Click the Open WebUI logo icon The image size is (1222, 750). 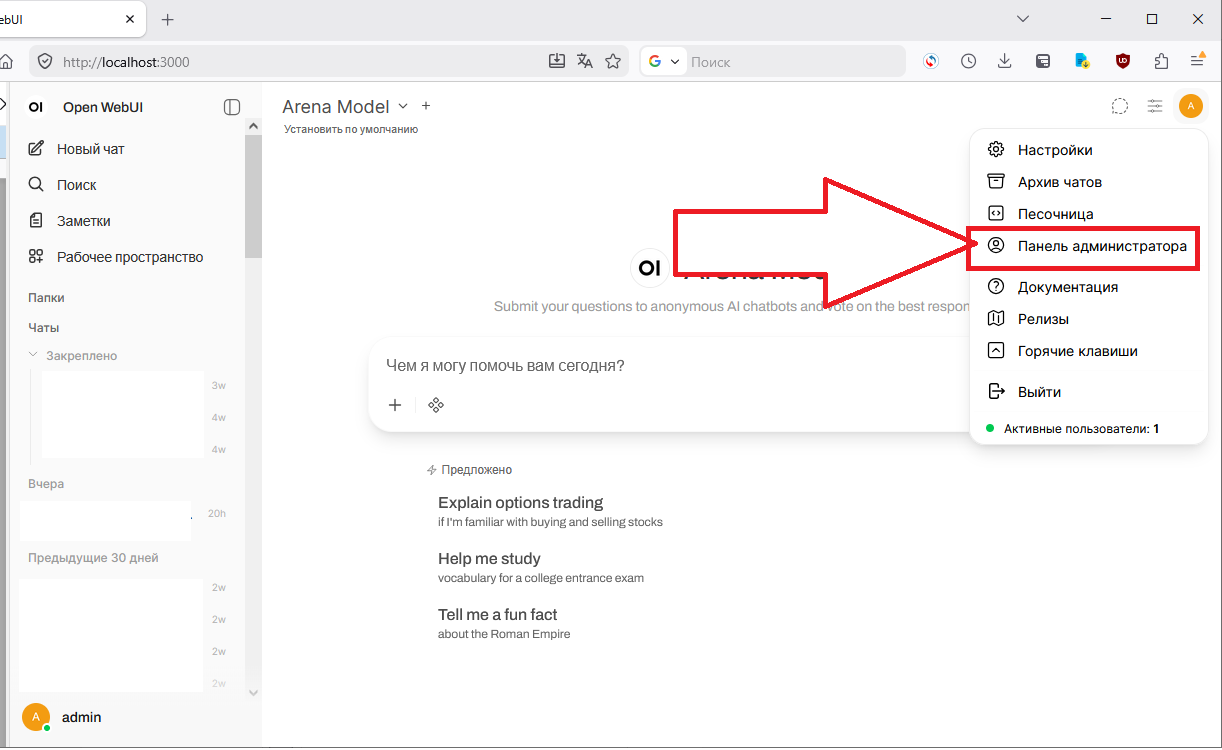tap(36, 107)
